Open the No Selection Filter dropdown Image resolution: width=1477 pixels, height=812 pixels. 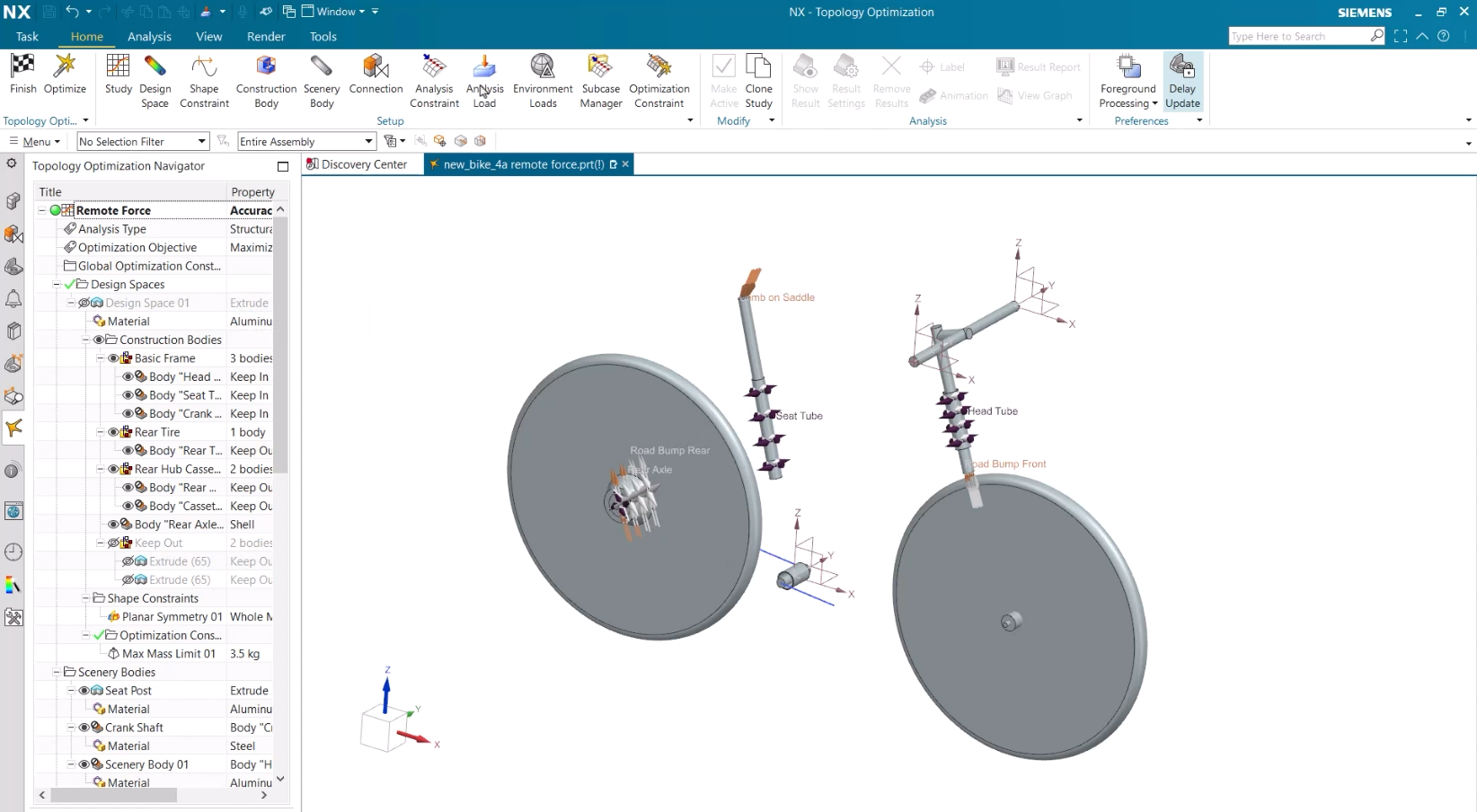201,141
